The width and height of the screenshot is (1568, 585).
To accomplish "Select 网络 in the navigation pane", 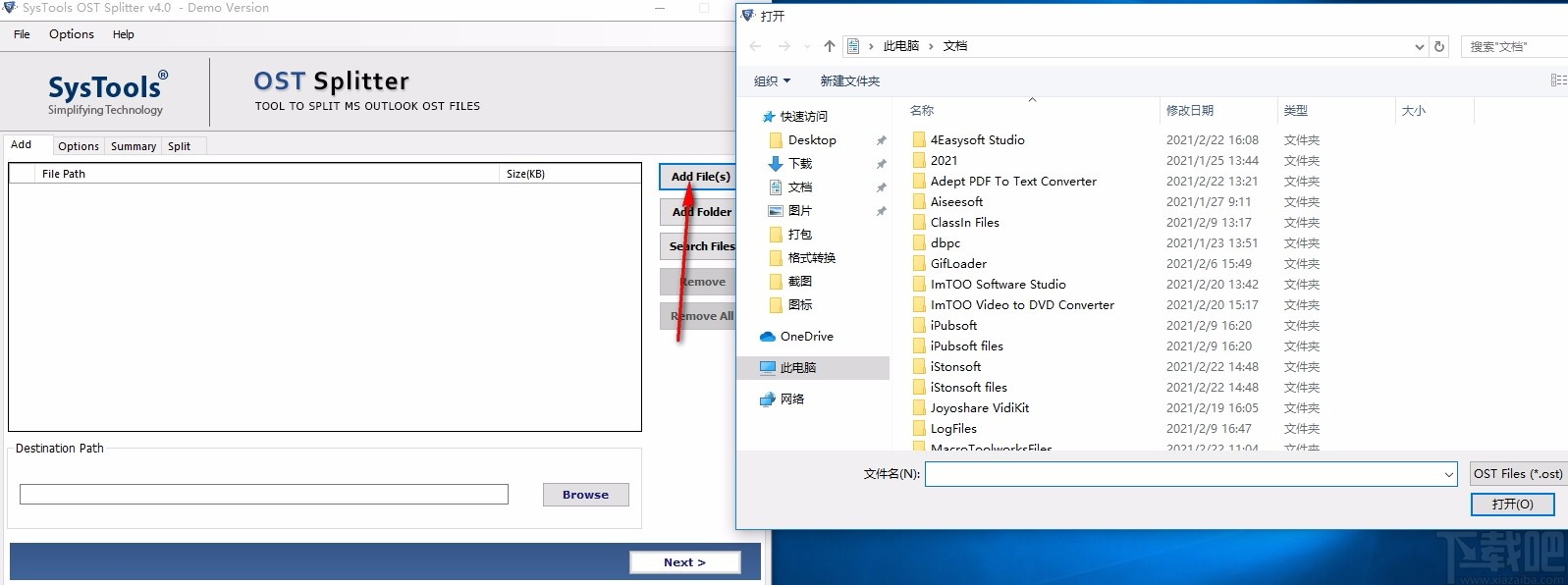I will [791, 399].
